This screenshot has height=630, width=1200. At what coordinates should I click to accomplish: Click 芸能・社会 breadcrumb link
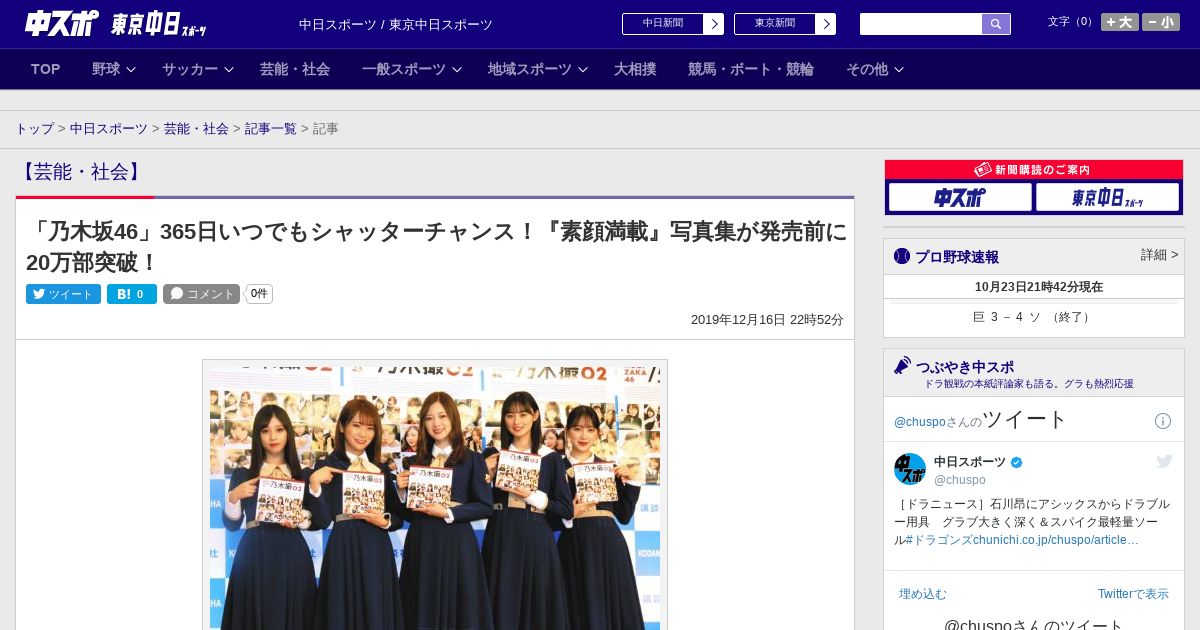tap(196, 129)
